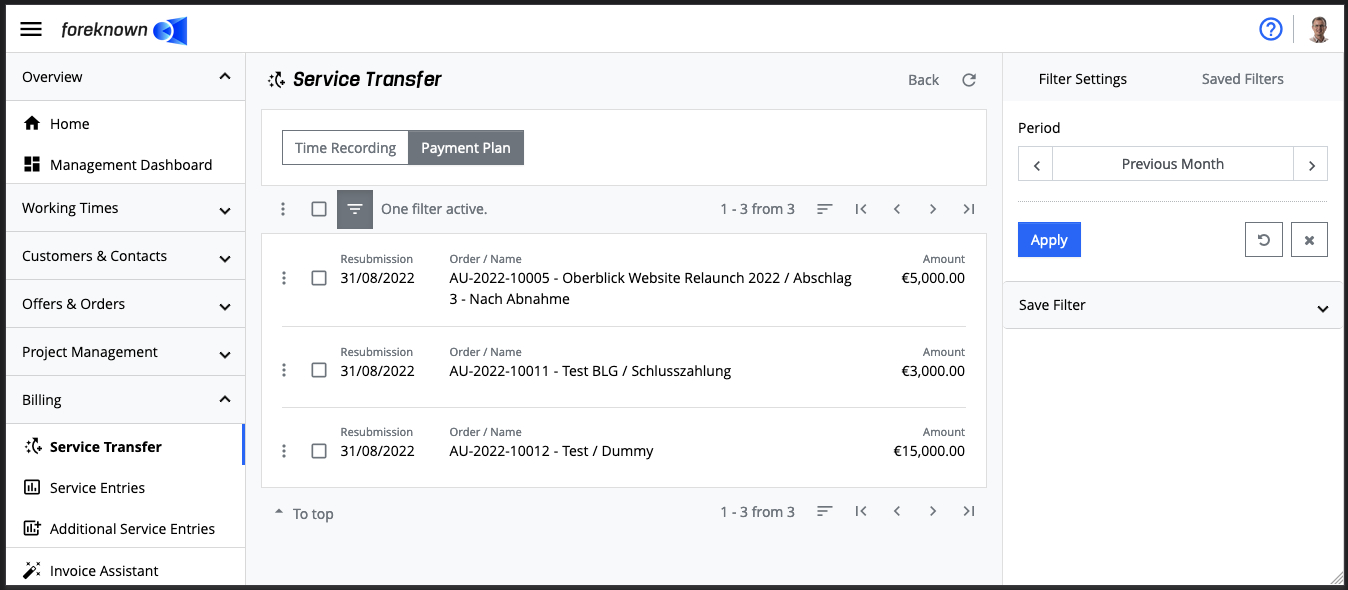
Task: Click the One filter active text
Action: click(x=434, y=209)
